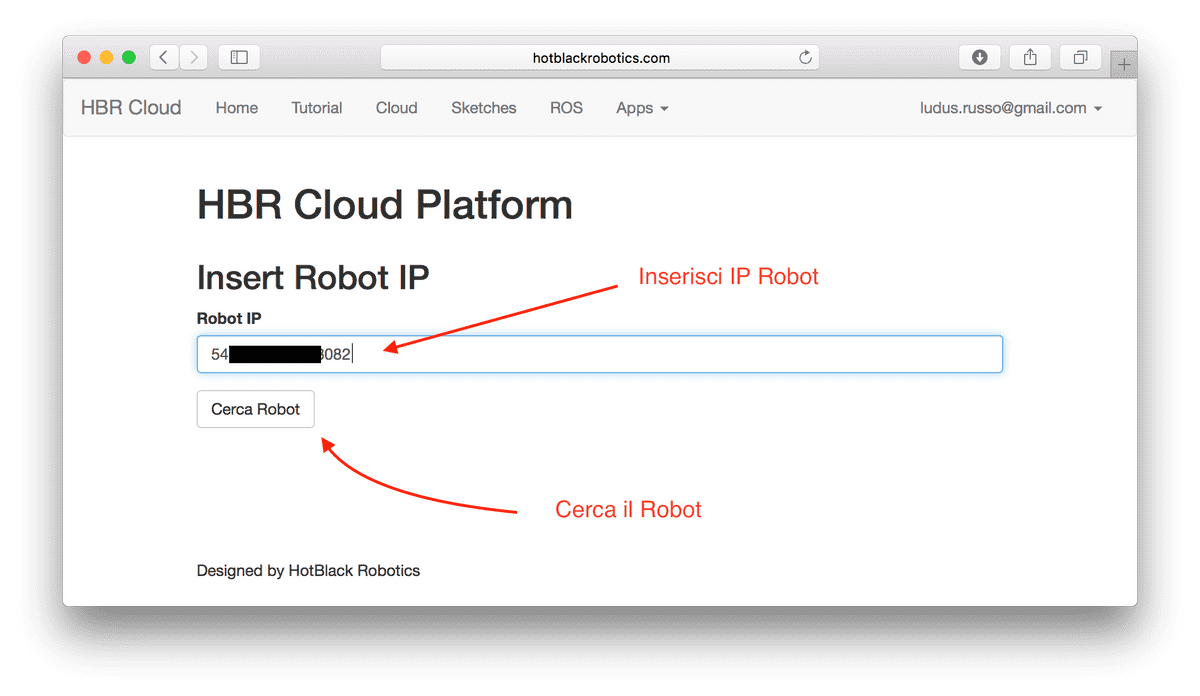Image resolution: width=1200 pixels, height=696 pixels.
Task: Click the sidebar toggle icon
Action: click(x=238, y=57)
